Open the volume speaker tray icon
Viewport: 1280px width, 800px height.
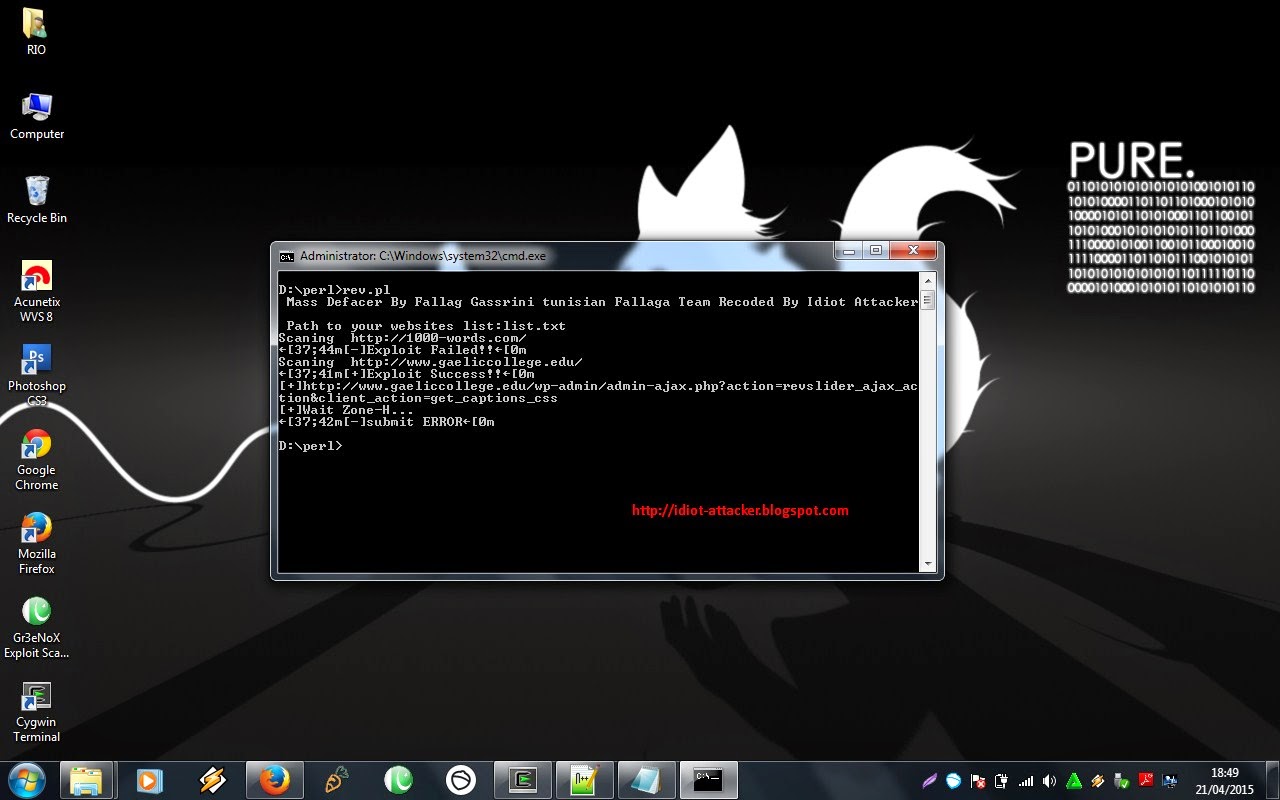click(1050, 780)
